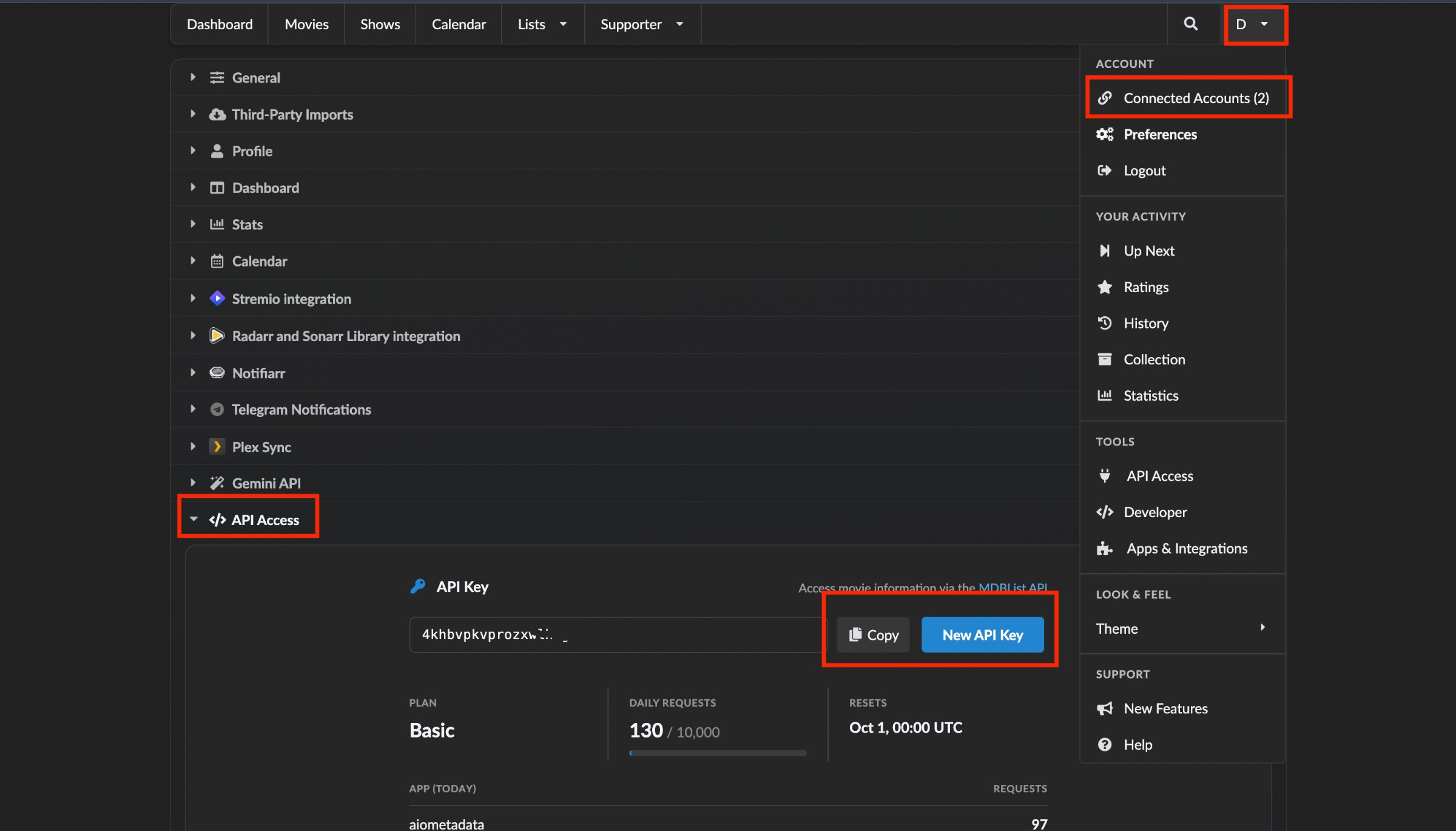Click the Profile person icon
The height and width of the screenshot is (831, 1456).
(x=217, y=151)
